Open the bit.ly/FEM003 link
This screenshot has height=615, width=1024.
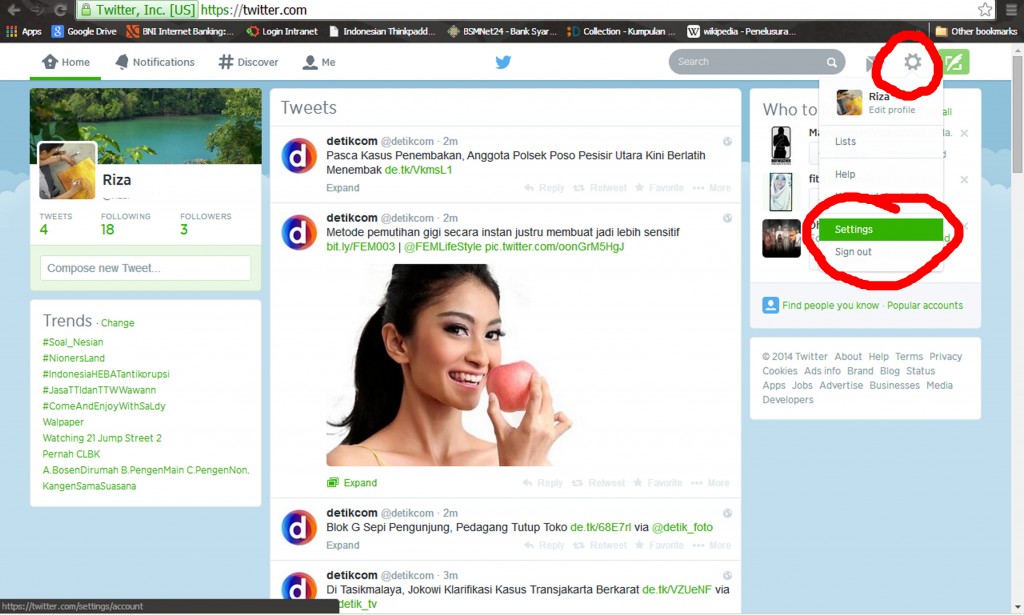[360, 247]
